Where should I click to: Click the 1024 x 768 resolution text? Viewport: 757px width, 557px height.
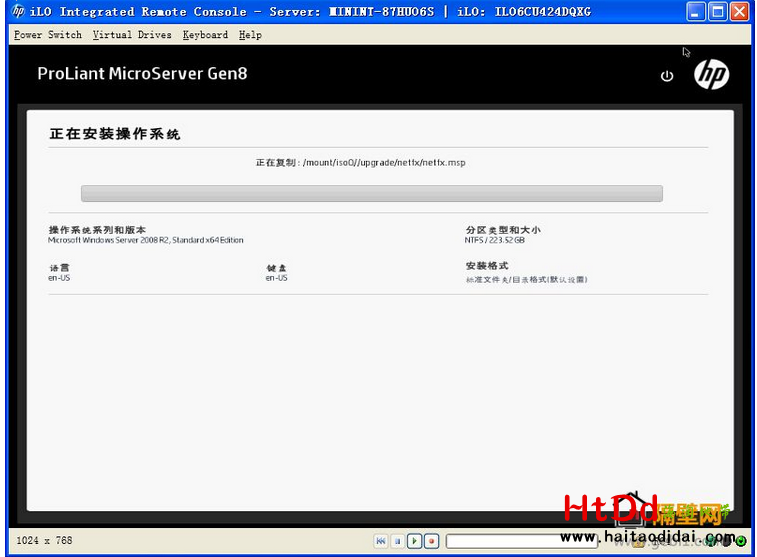click(x=44, y=540)
